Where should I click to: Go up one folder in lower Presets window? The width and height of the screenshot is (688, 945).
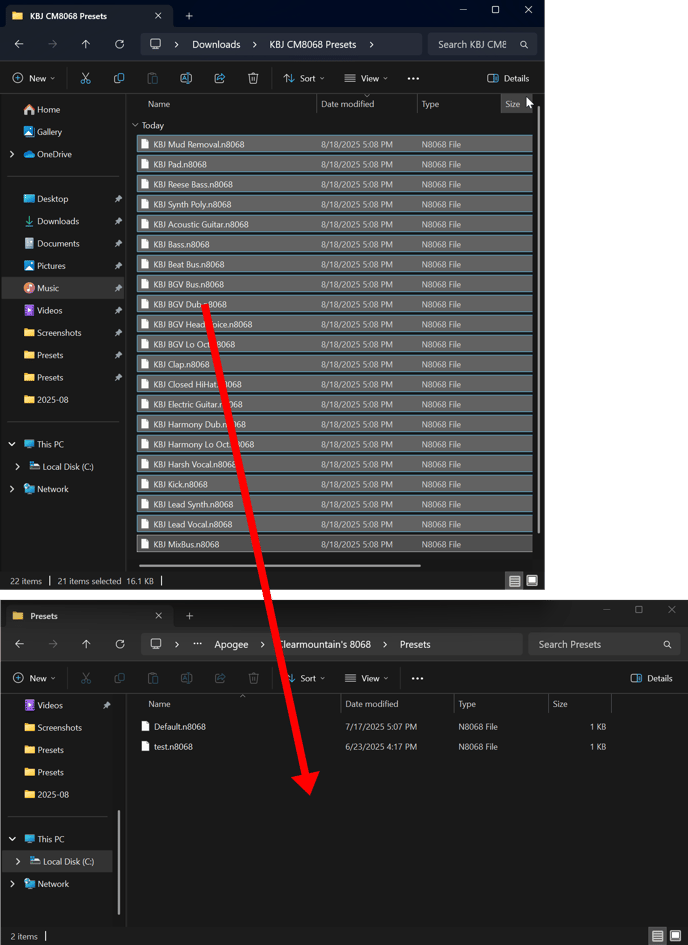coord(86,644)
